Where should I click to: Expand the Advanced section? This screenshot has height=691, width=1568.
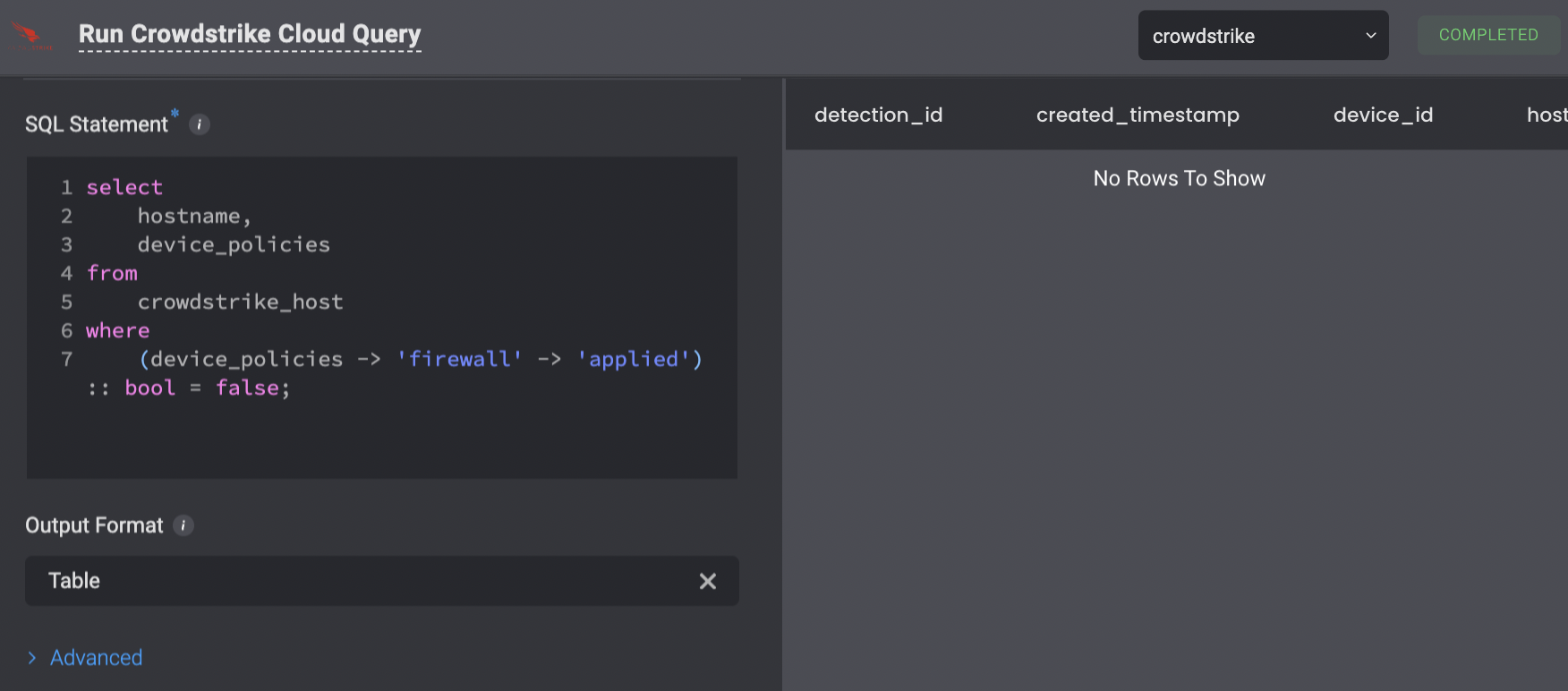(85, 658)
